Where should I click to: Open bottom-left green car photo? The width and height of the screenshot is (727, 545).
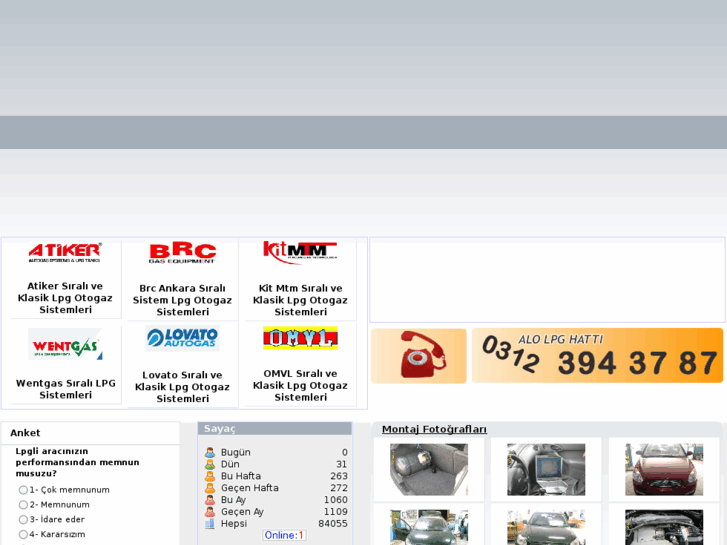click(x=429, y=527)
